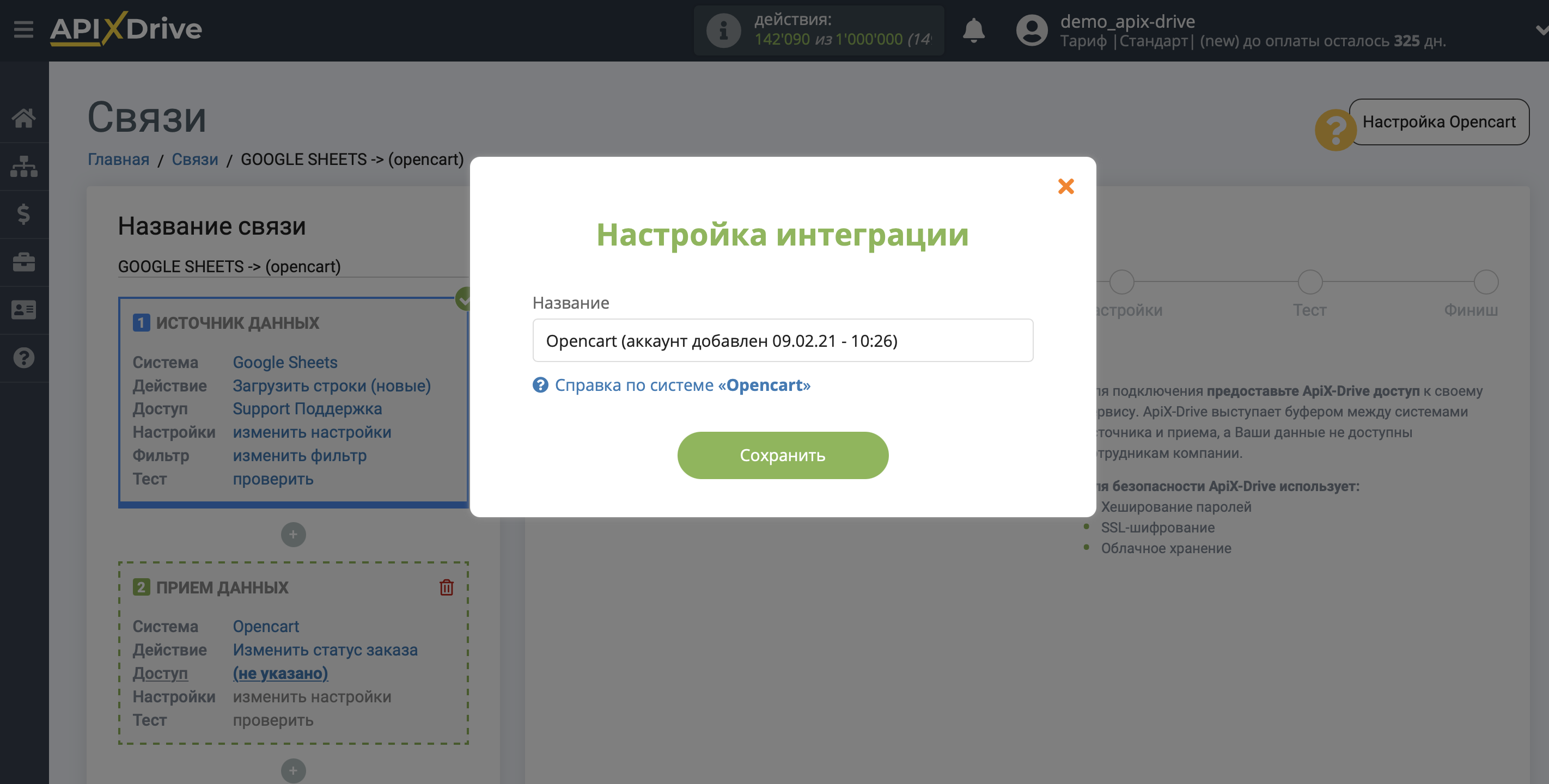Click Главная breadcrumb link
The image size is (1549, 784).
118,160
